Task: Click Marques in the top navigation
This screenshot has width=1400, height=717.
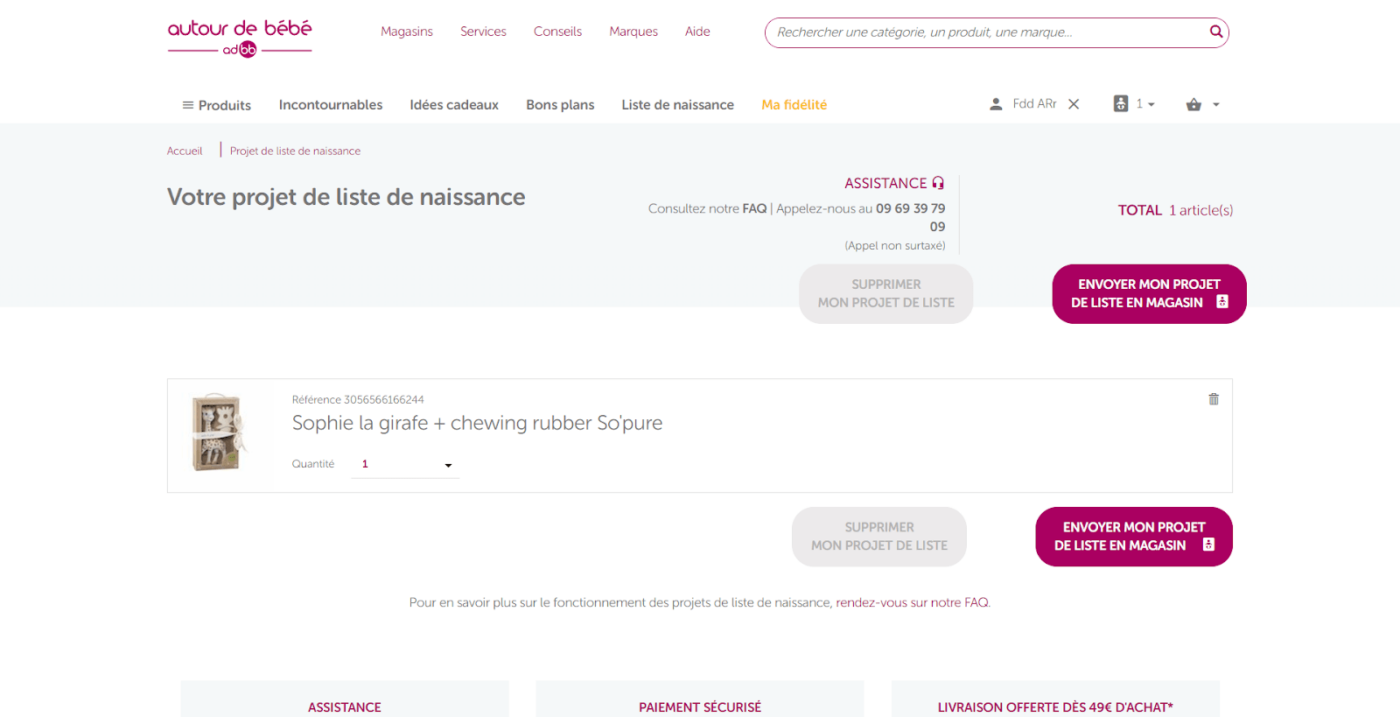Action: (633, 32)
